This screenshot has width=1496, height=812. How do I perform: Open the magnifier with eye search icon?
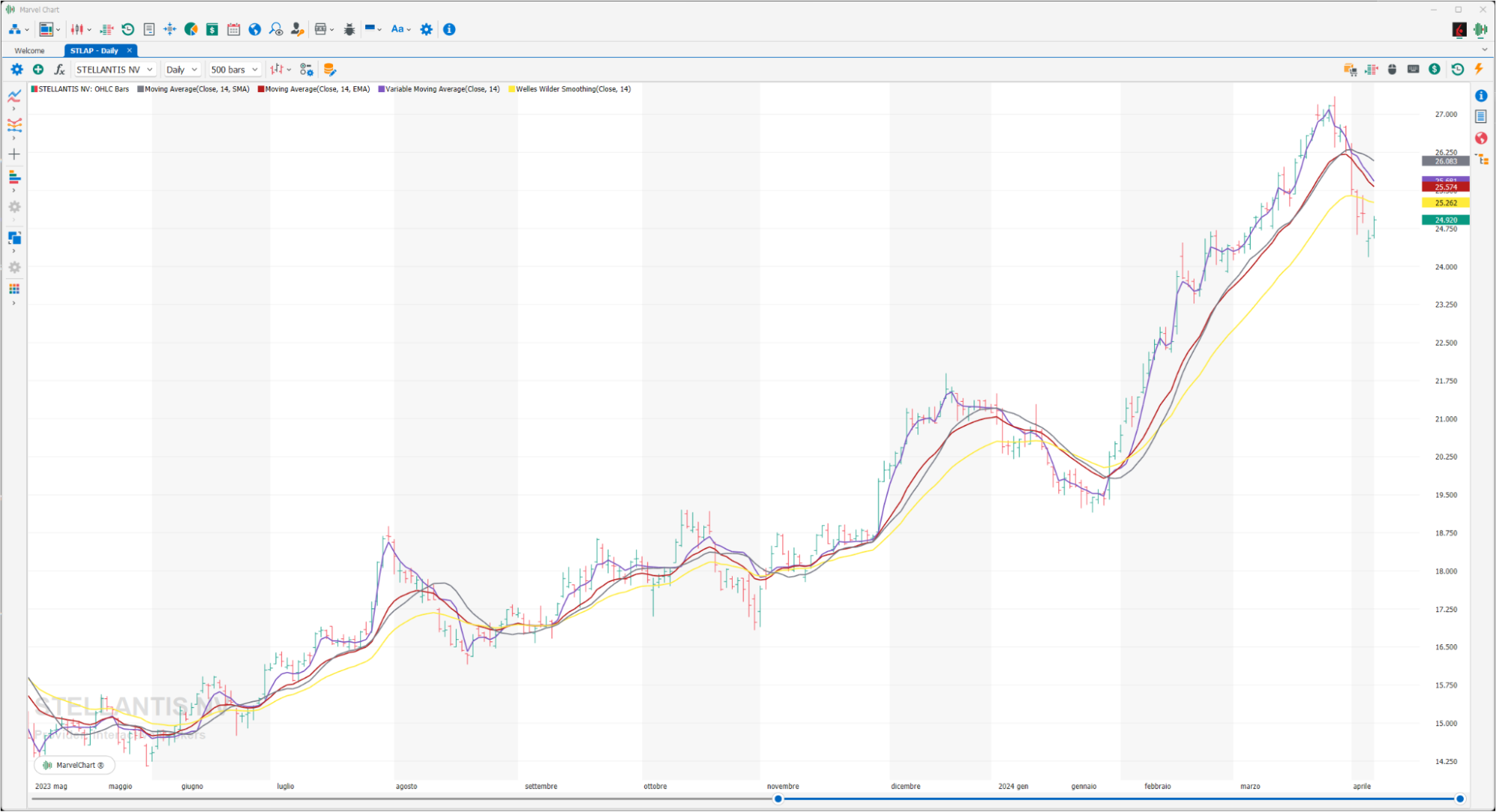(276, 29)
